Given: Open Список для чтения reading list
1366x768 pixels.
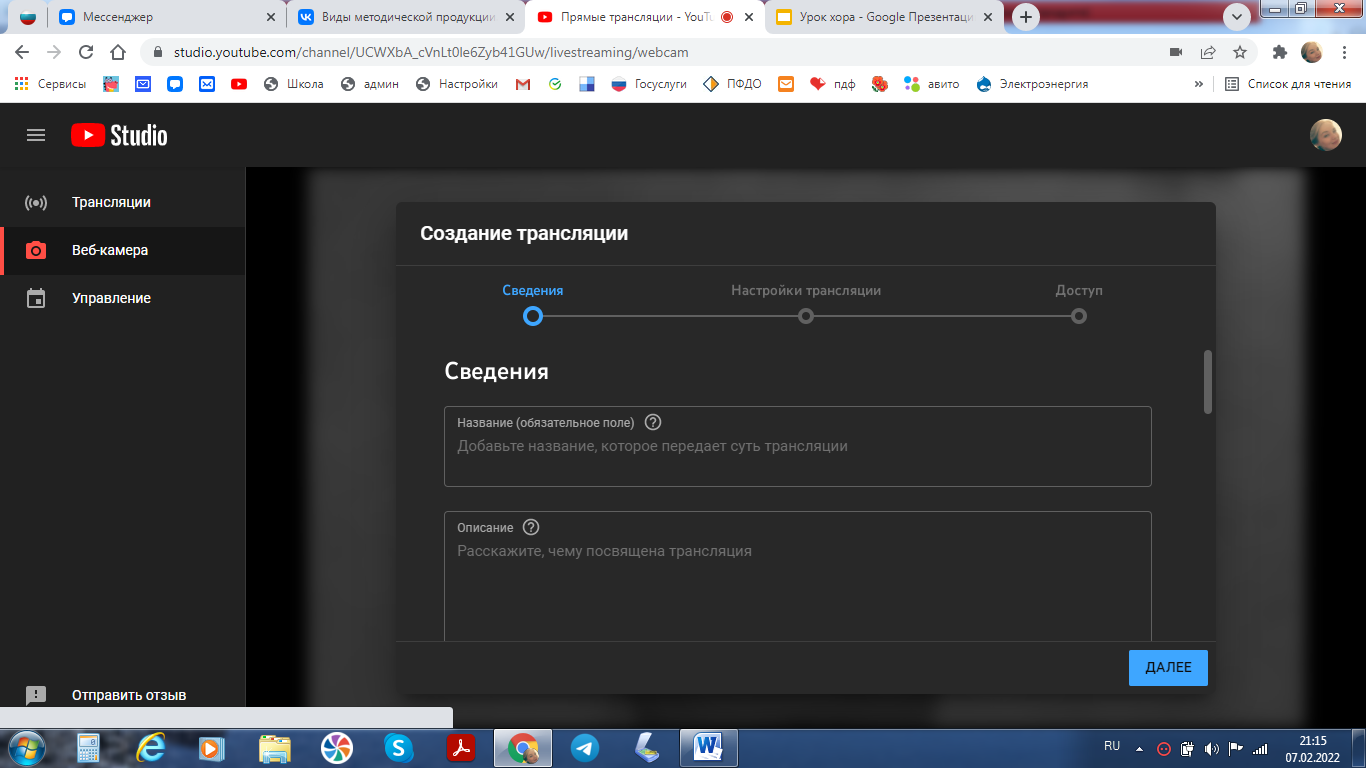Looking at the screenshot, I should coord(1289,84).
